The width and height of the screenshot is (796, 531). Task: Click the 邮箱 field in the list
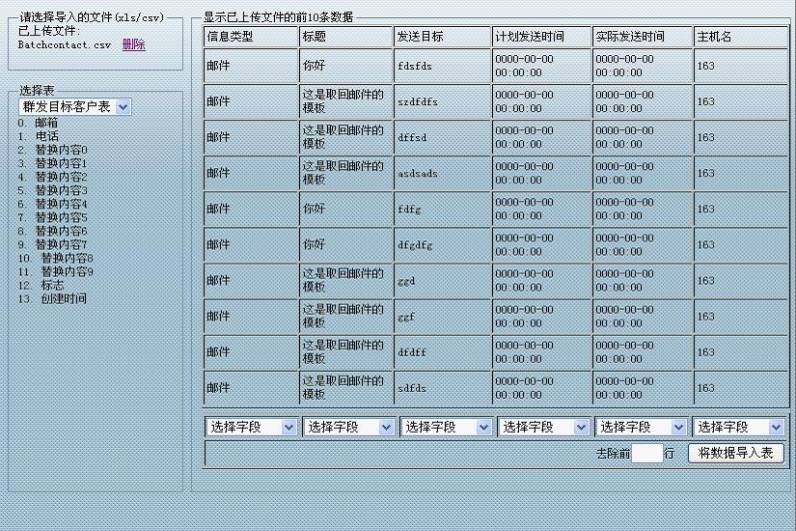coord(46,122)
